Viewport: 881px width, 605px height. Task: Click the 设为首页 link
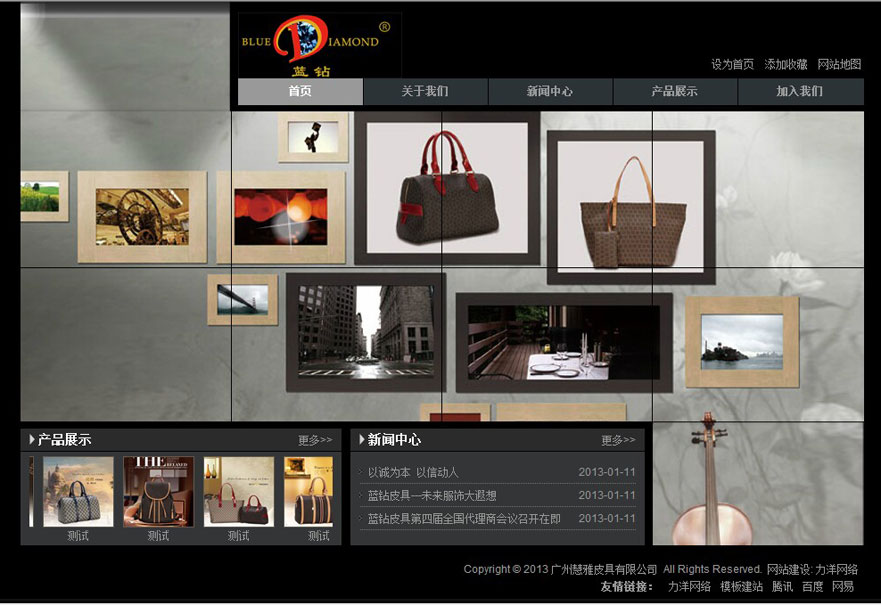point(732,64)
